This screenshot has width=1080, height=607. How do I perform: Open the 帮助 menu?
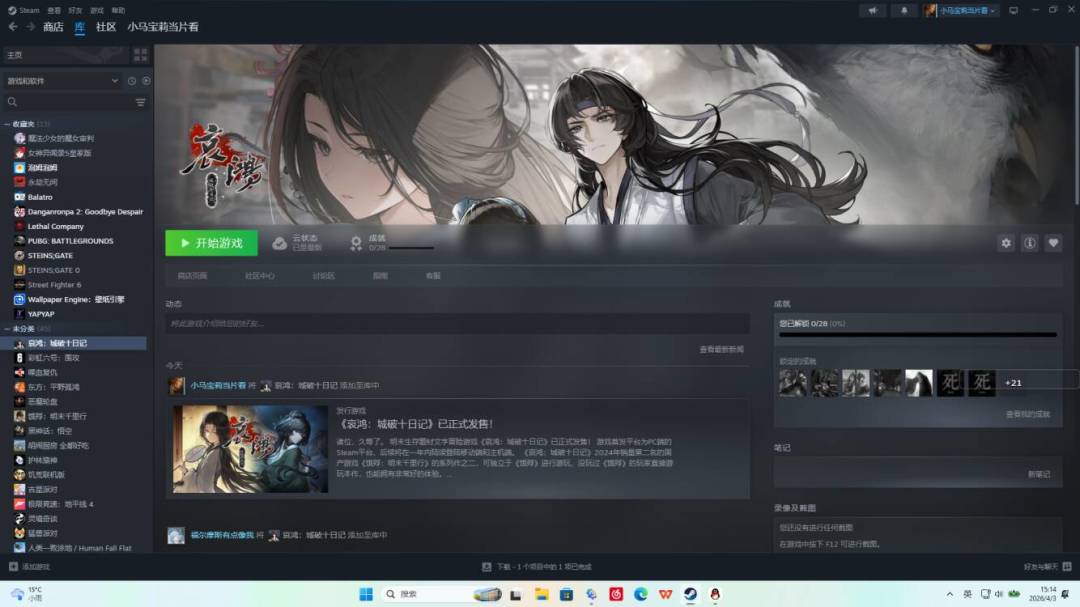[118, 10]
